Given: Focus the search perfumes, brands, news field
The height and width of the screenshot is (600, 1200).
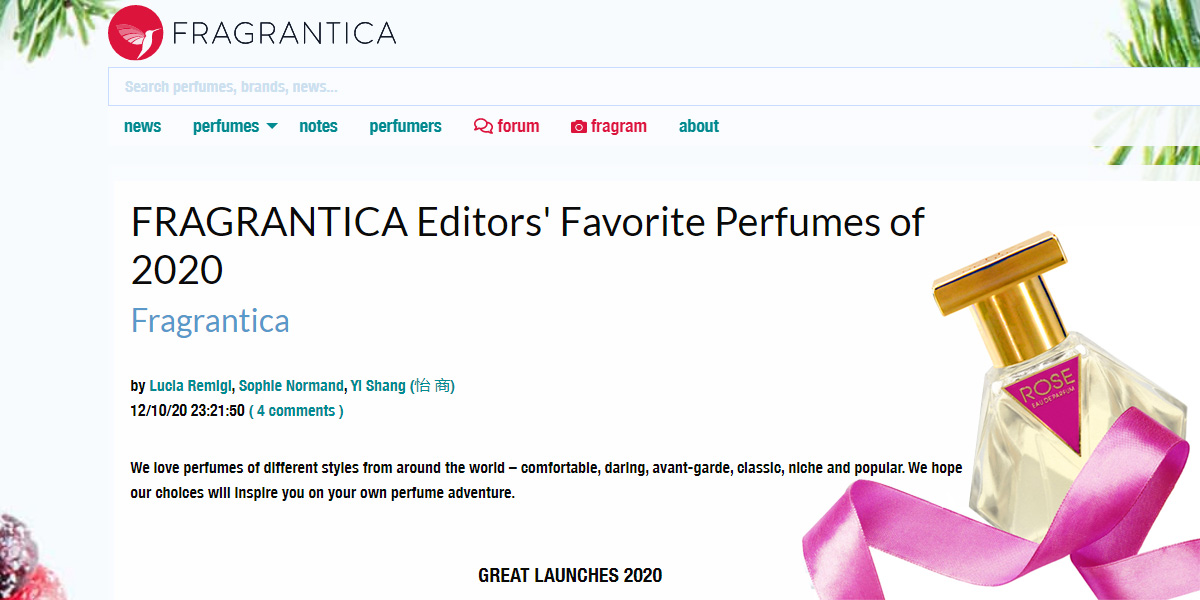Looking at the screenshot, I should point(600,87).
